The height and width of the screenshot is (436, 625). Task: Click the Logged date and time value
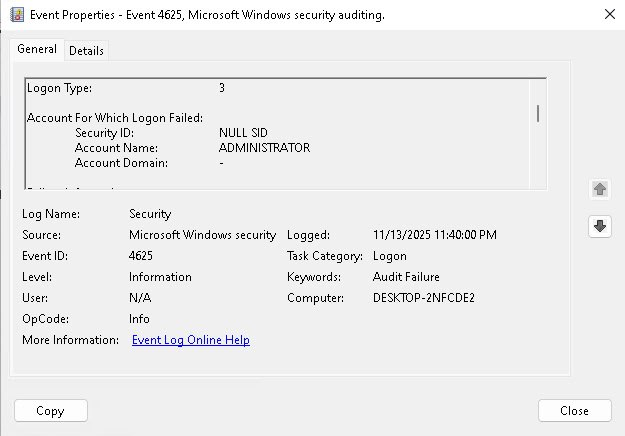[434, 235]
